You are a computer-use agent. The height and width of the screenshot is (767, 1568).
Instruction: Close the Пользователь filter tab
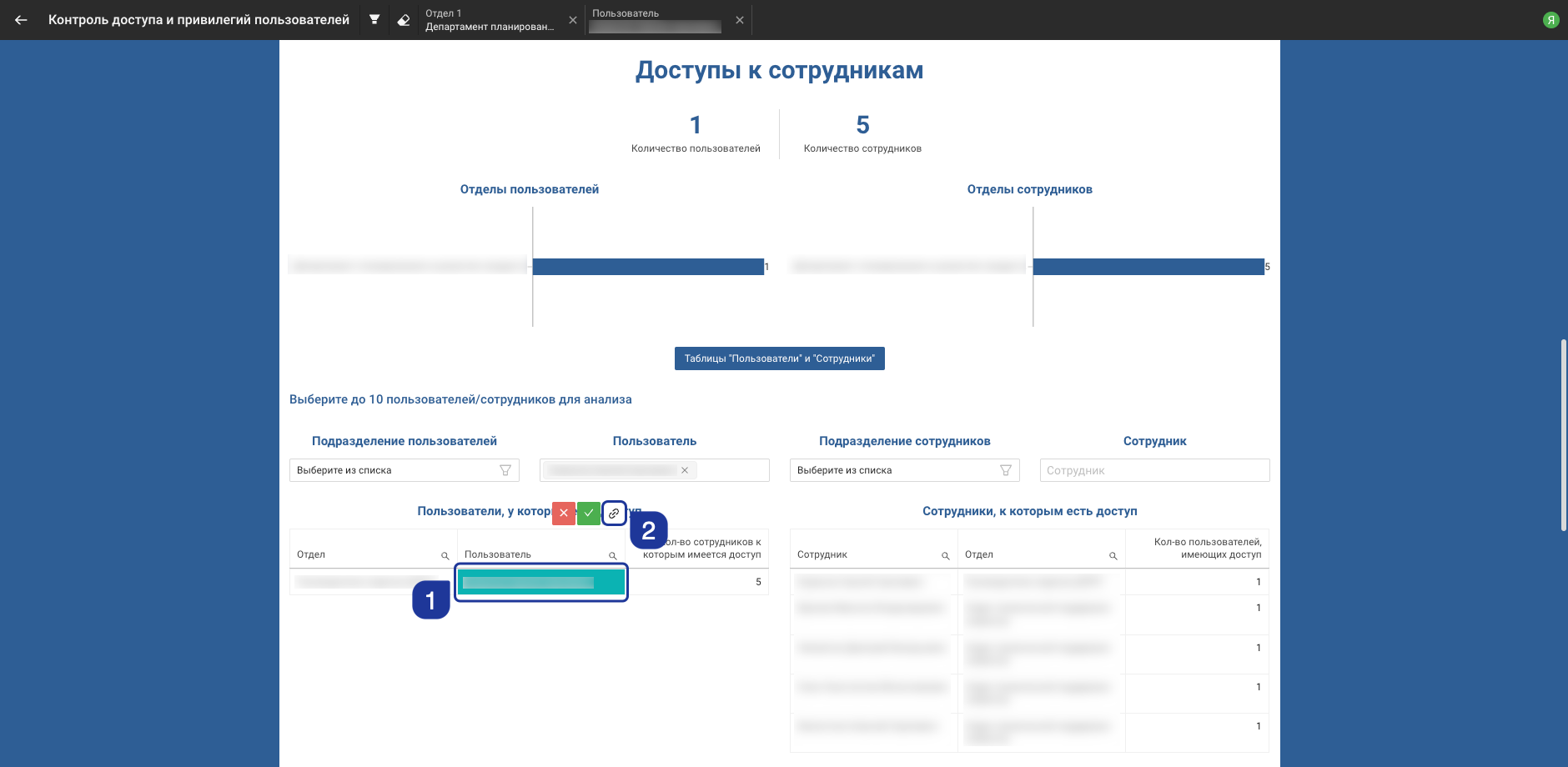tap(740, 20)
